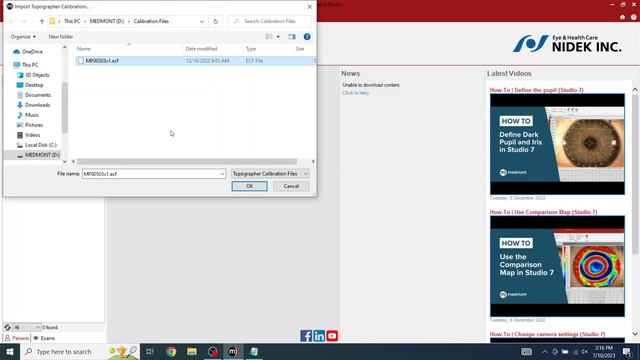Viewport: 640px width, 360px height.
Task: Open the Comparison Map video thumbnail
Action: [557, 266]
